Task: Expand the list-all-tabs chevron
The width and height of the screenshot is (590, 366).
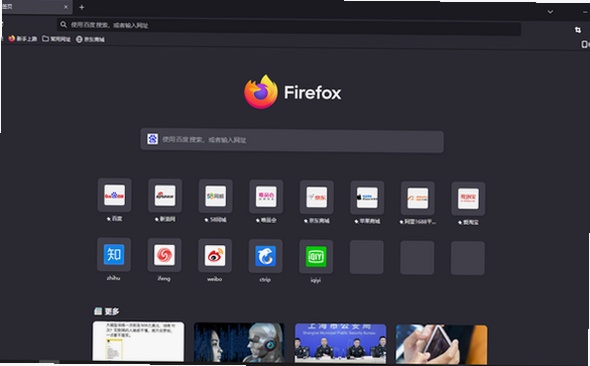Action: click(x=550, y=12)
